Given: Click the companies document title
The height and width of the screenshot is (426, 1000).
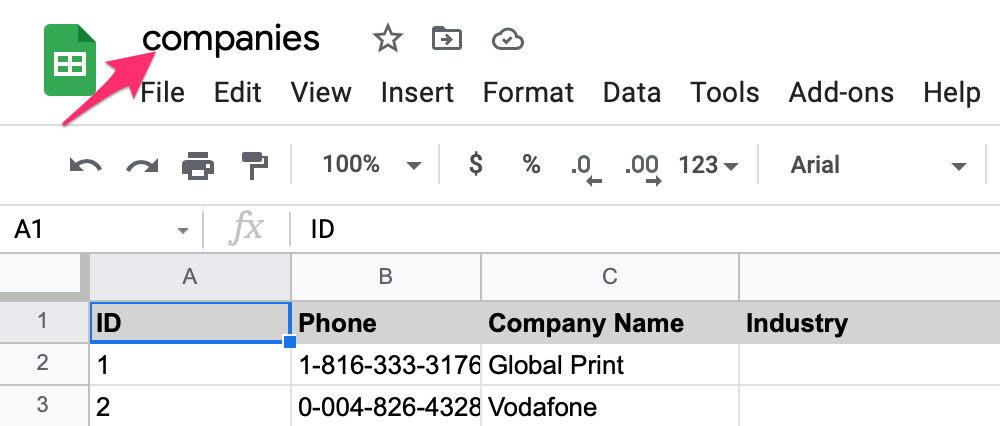Looking at the screenshot, I should coord(231,38).
